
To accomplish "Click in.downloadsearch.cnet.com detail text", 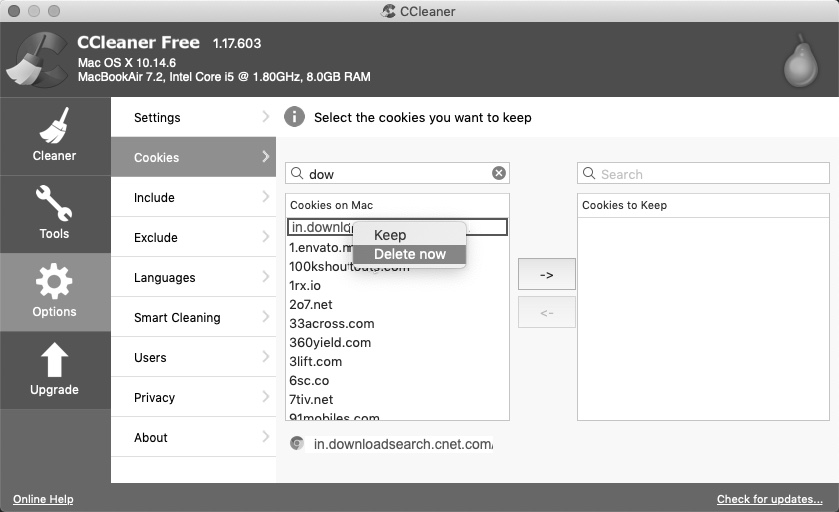I will tap(403, 444).
